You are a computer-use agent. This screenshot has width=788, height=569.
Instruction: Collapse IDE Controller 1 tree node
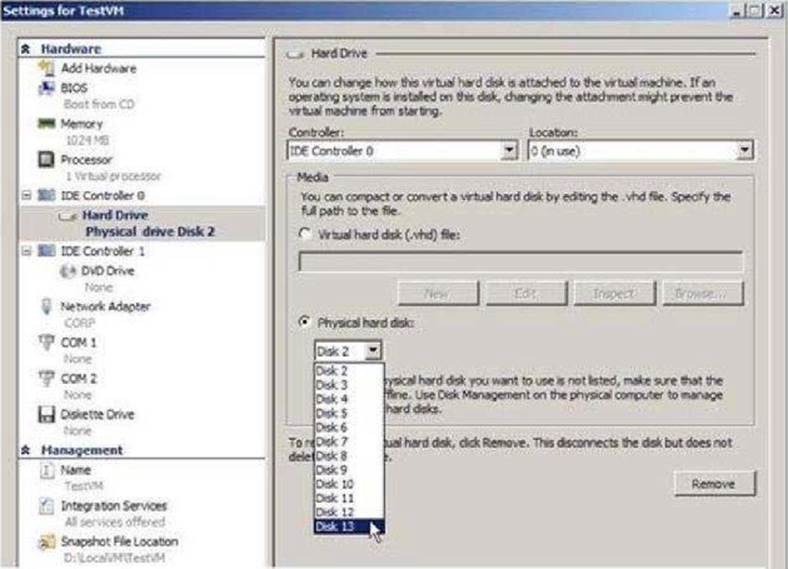point(27,251)
